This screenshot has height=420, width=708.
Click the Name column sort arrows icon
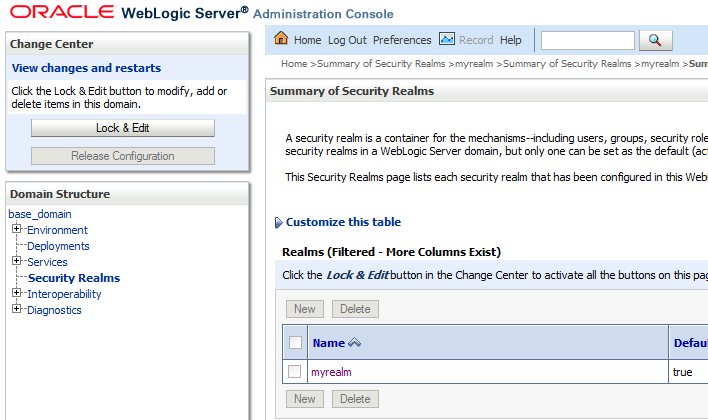(354, 343)
